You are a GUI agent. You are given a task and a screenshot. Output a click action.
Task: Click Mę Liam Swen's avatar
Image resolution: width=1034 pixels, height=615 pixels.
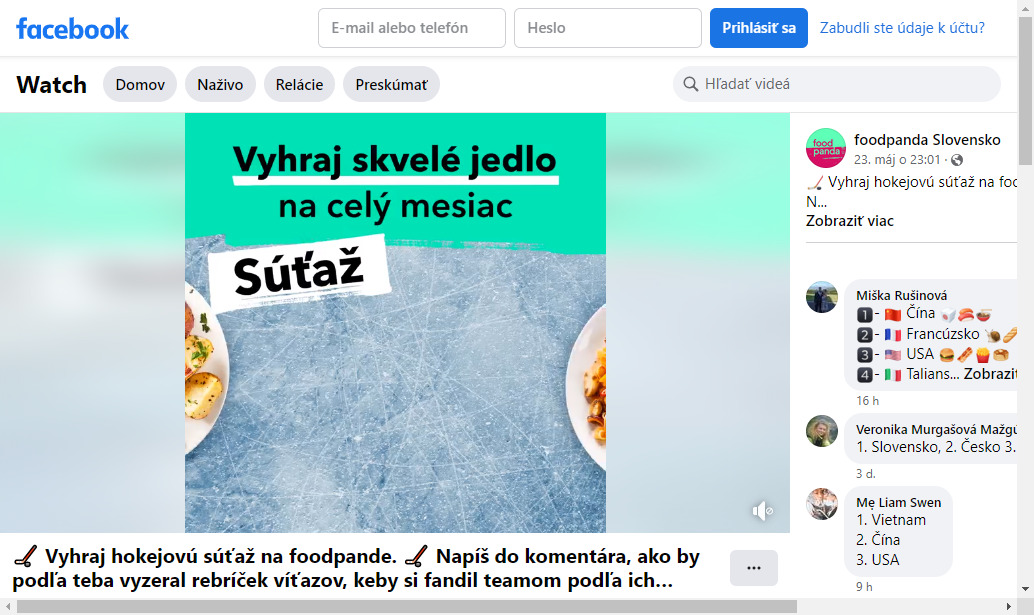(822, 504)
